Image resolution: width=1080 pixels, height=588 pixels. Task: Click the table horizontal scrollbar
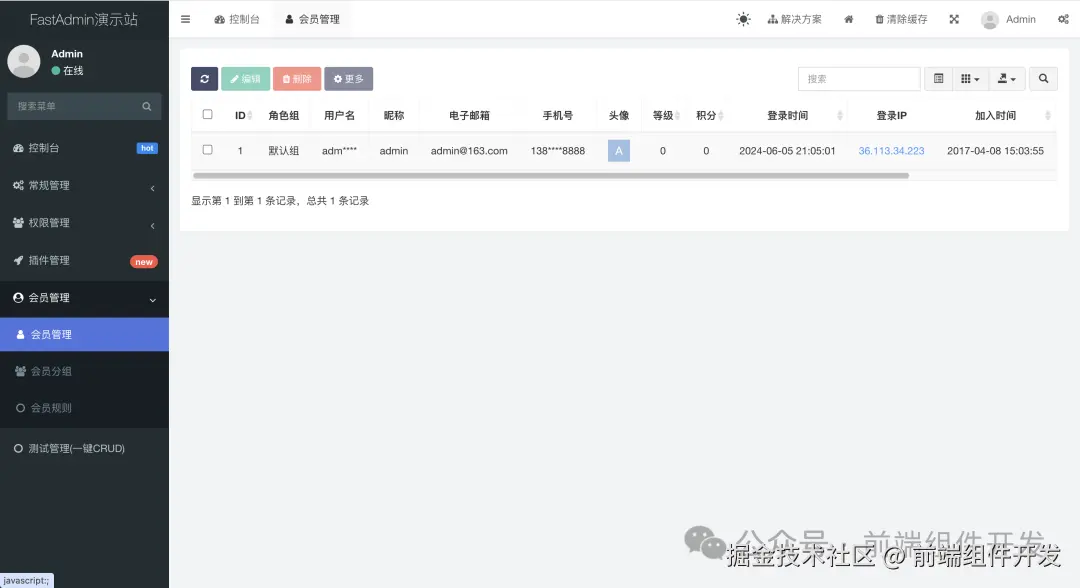[551, 176]
